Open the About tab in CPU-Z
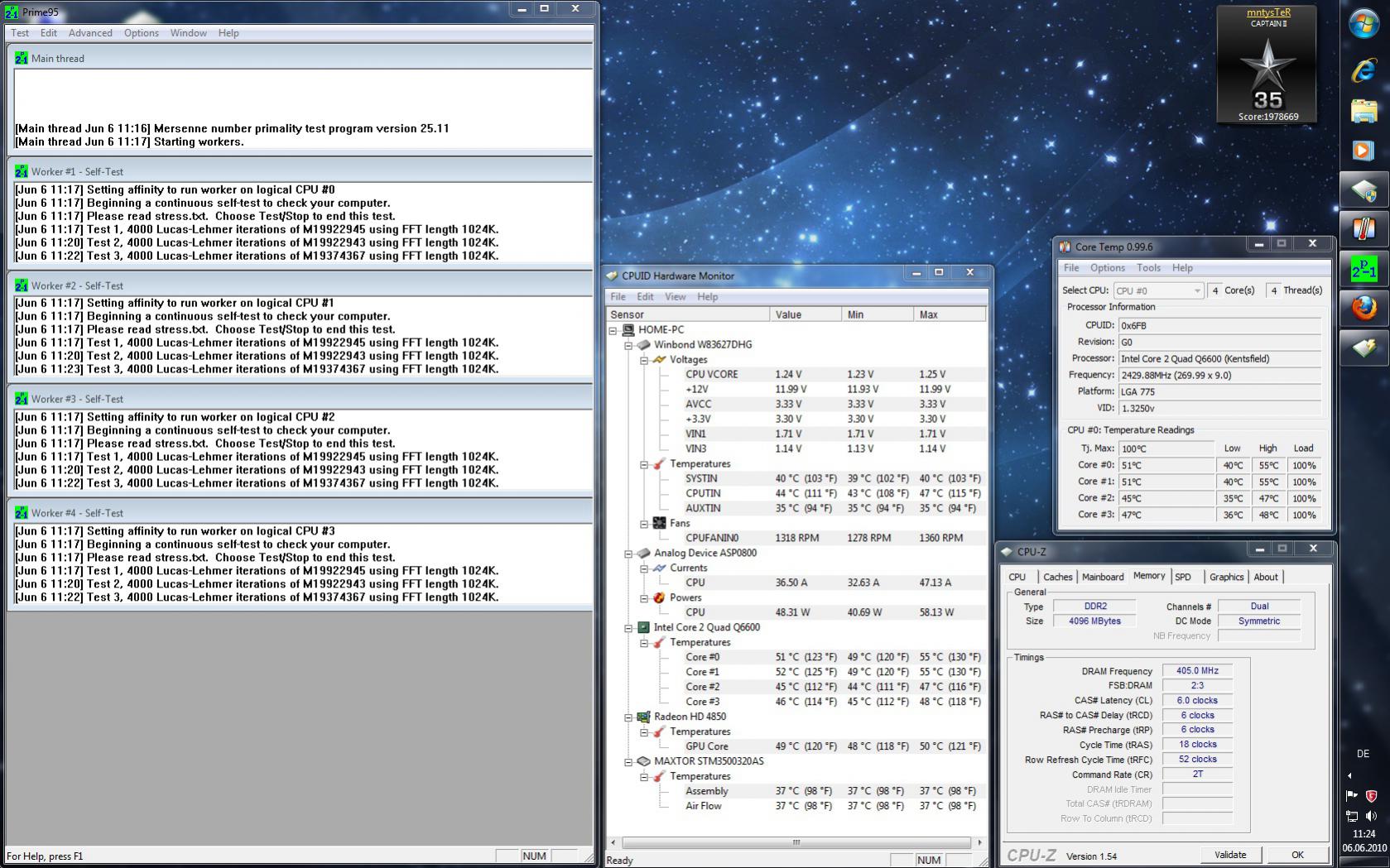The height and width of the screenshot is (868, 1390). pyautogui.click(x=1266, y=577)
